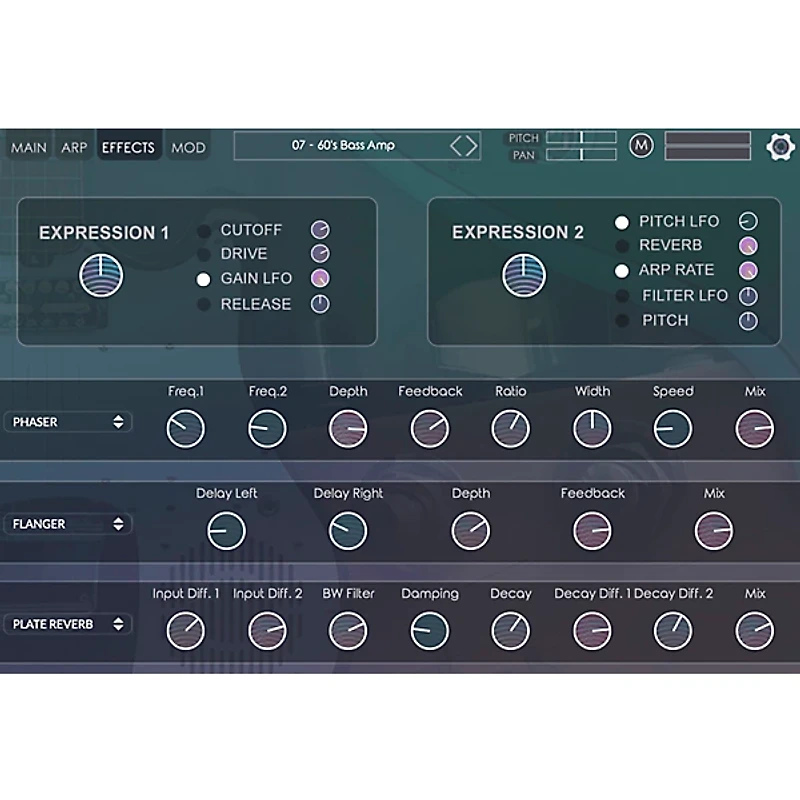Adjust the PAN slider
This screenshot has height=800, width=800.
(x=581, y=154)
